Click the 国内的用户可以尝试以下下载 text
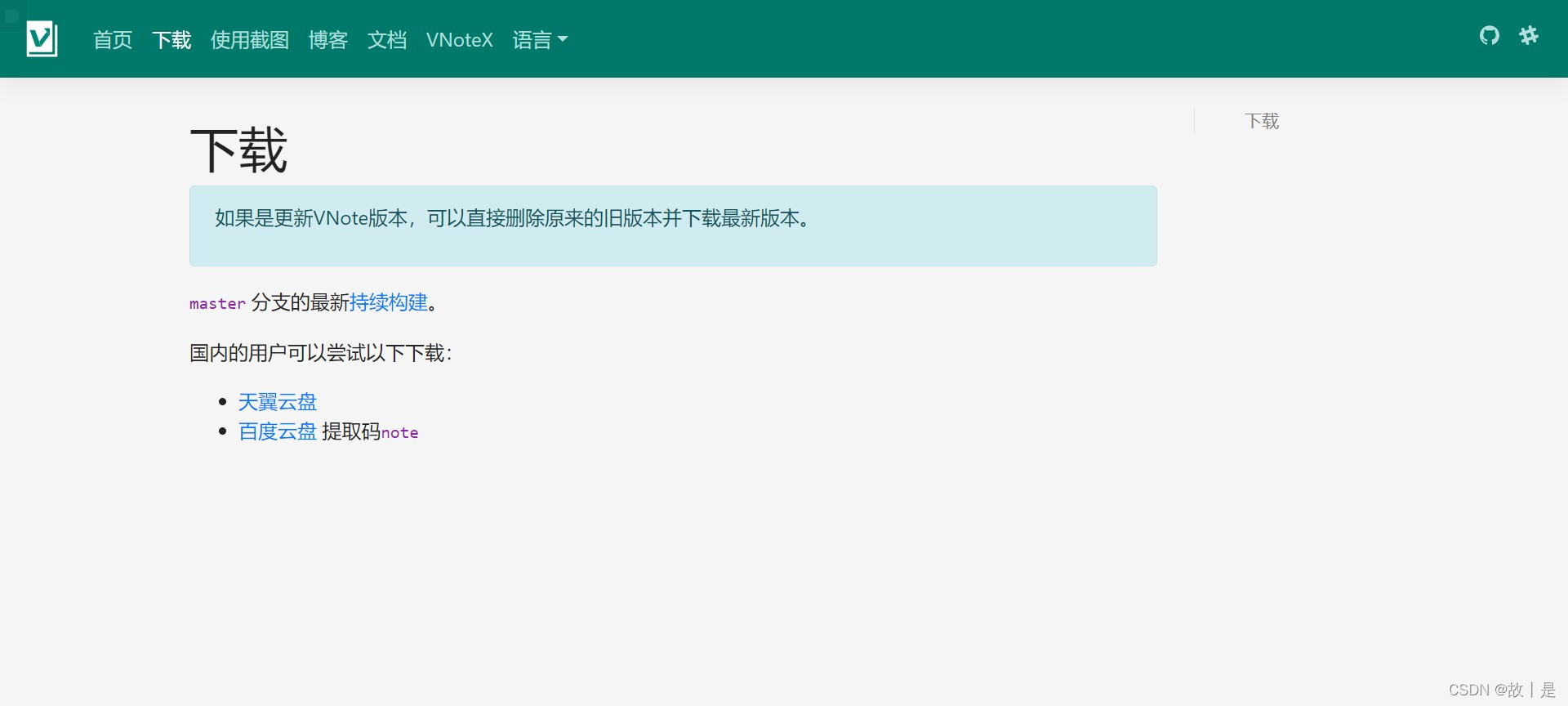This screenshot has width=1568, height=706. click(x=321, y=353)
